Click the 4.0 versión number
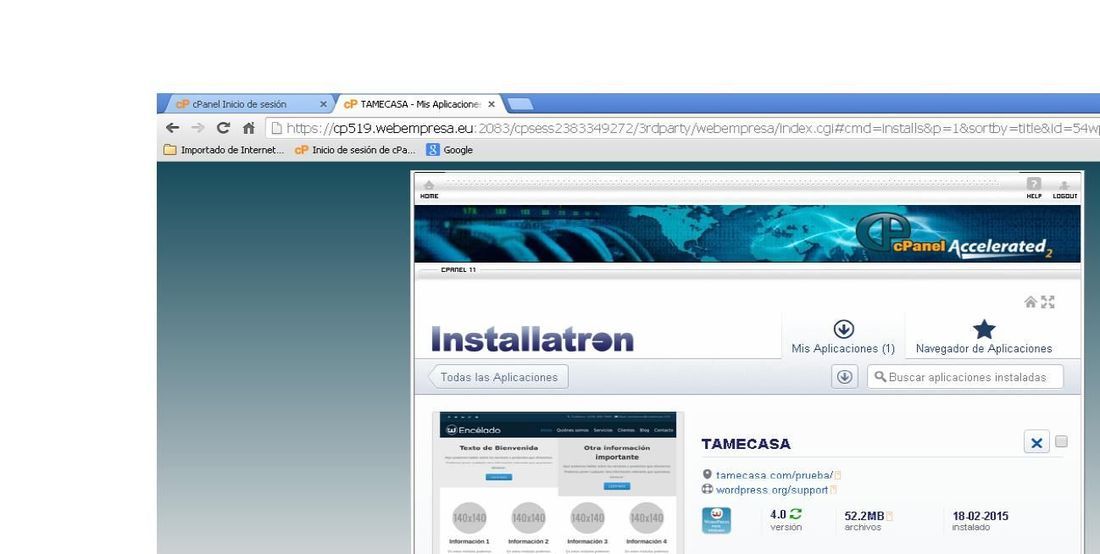1100x554 pixels. [x=778, y=515]
